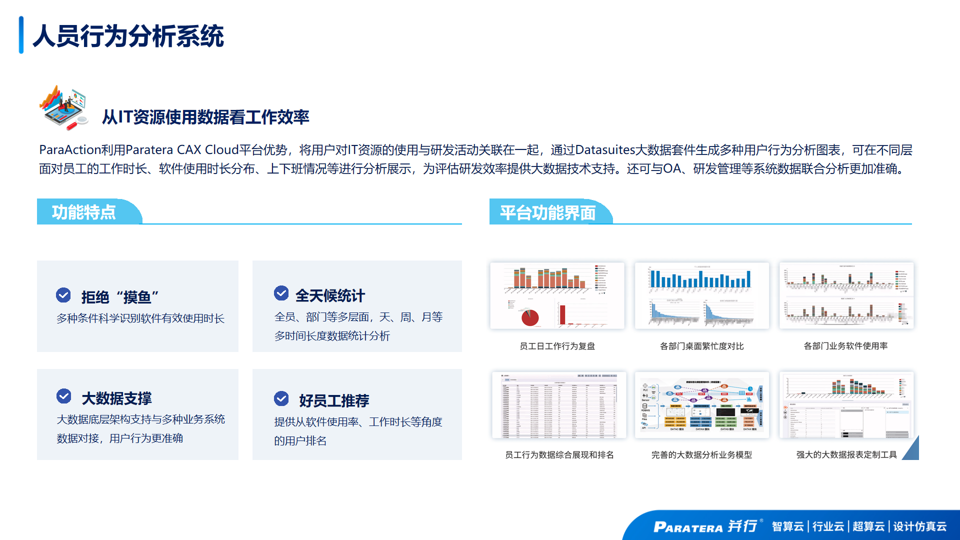Open the 各部门业务软件使用率 chart thumbnail
The image size is (960, 540).
[x=846, y=296]
